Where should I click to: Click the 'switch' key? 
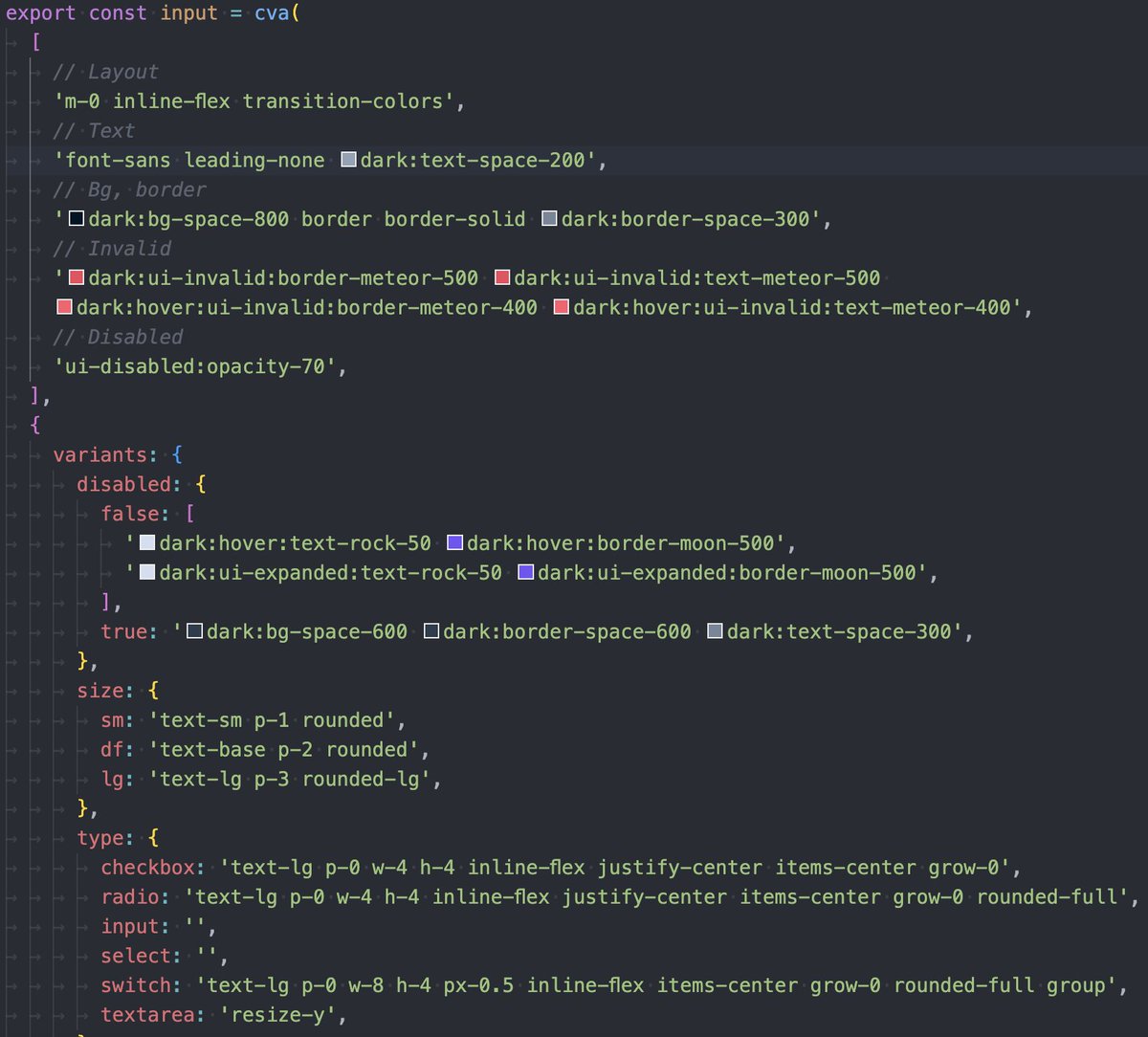136,985
